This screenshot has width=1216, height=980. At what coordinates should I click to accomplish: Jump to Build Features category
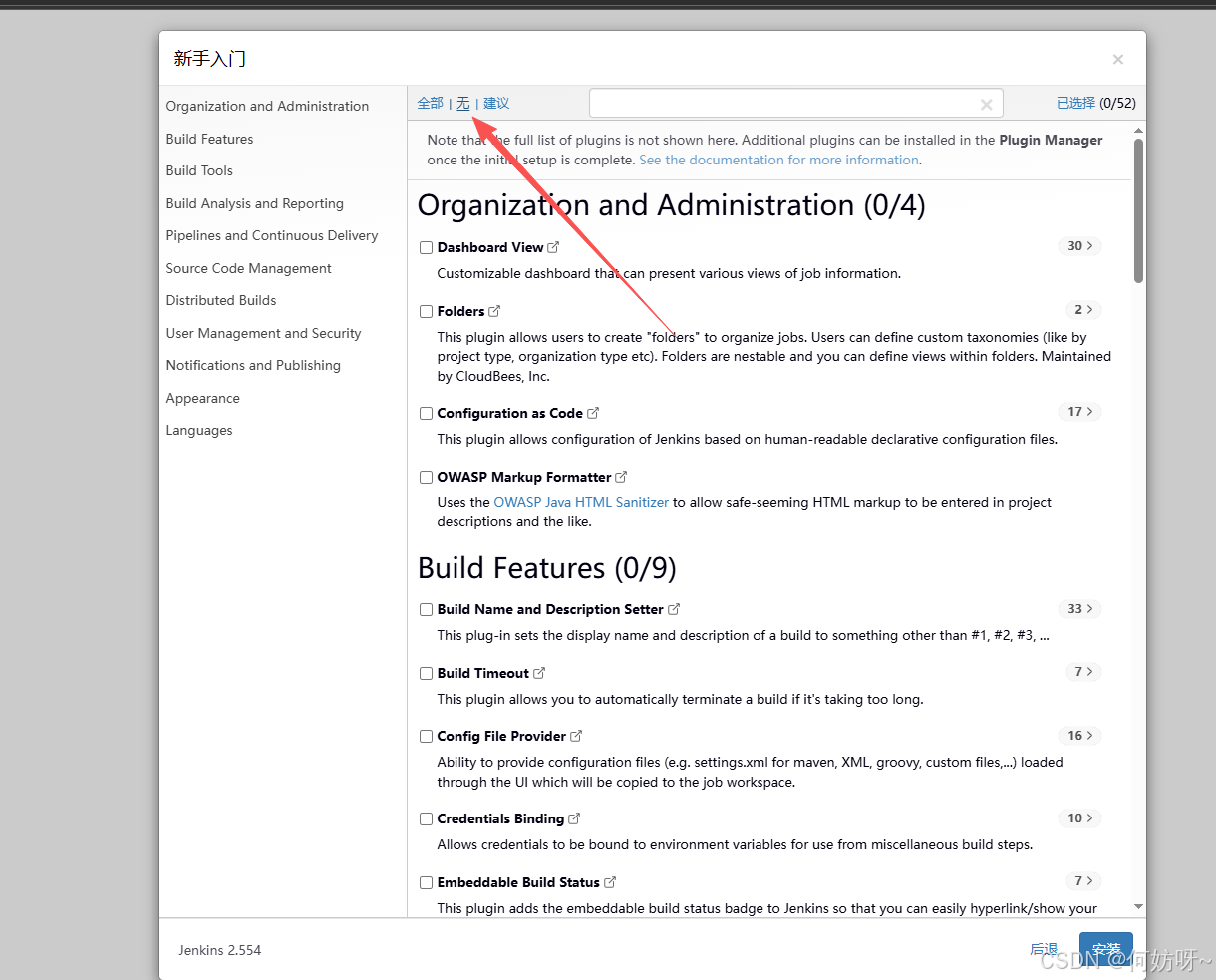(209, 139)
